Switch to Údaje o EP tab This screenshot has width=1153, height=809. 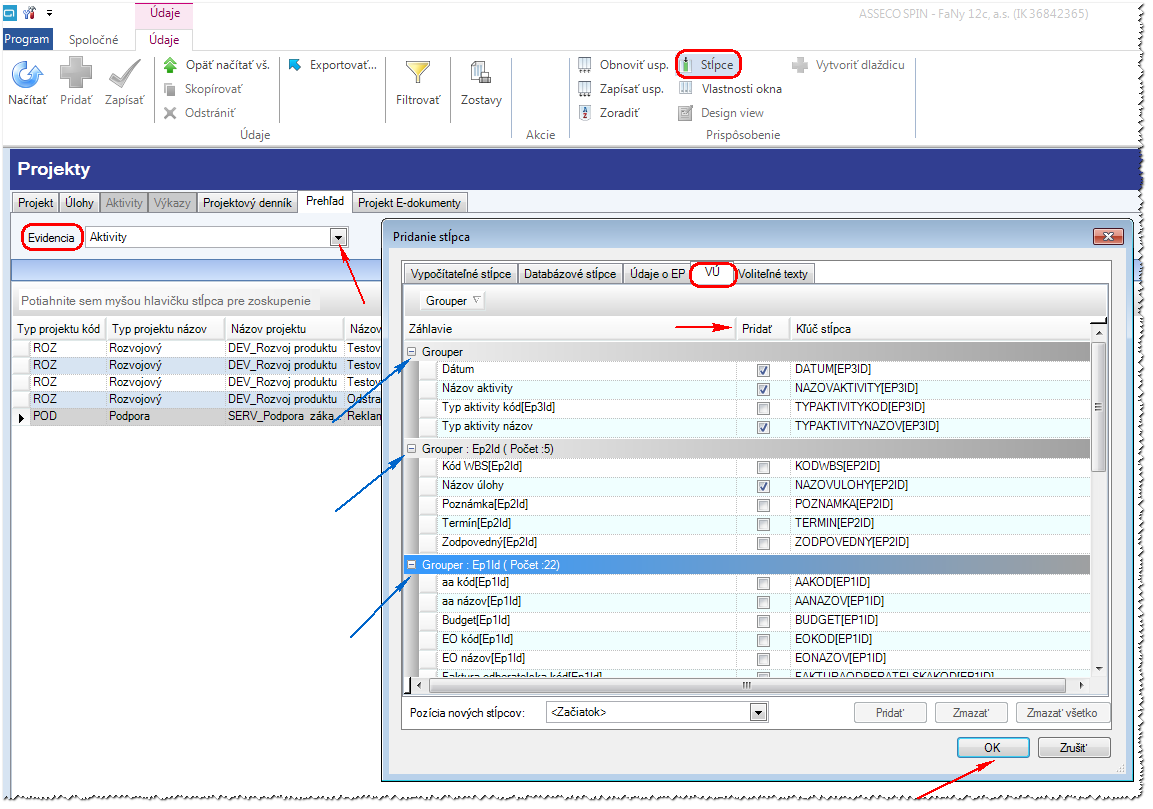[657, 274]
